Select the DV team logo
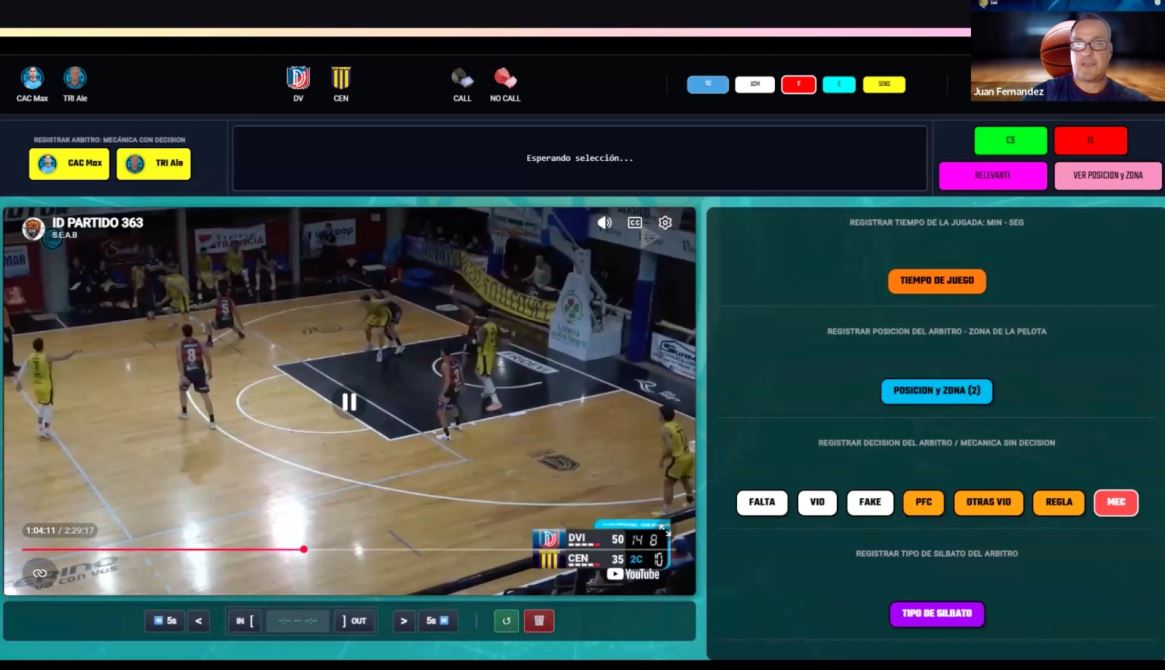 click(298, 79)
